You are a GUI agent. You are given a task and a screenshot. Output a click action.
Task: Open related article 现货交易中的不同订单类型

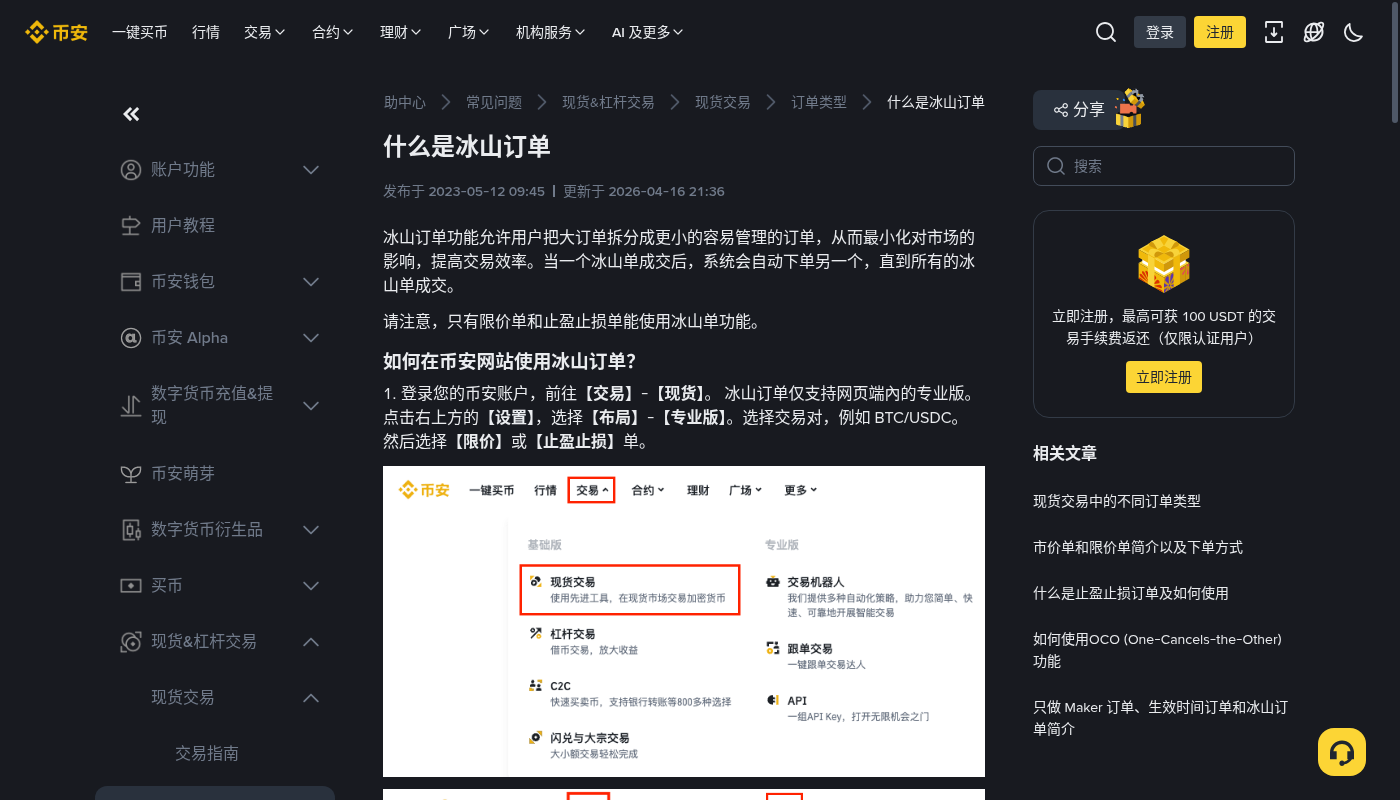1117,501
